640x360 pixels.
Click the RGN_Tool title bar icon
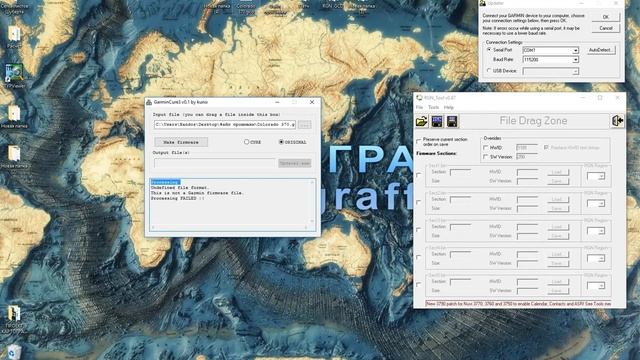[419, 98]
